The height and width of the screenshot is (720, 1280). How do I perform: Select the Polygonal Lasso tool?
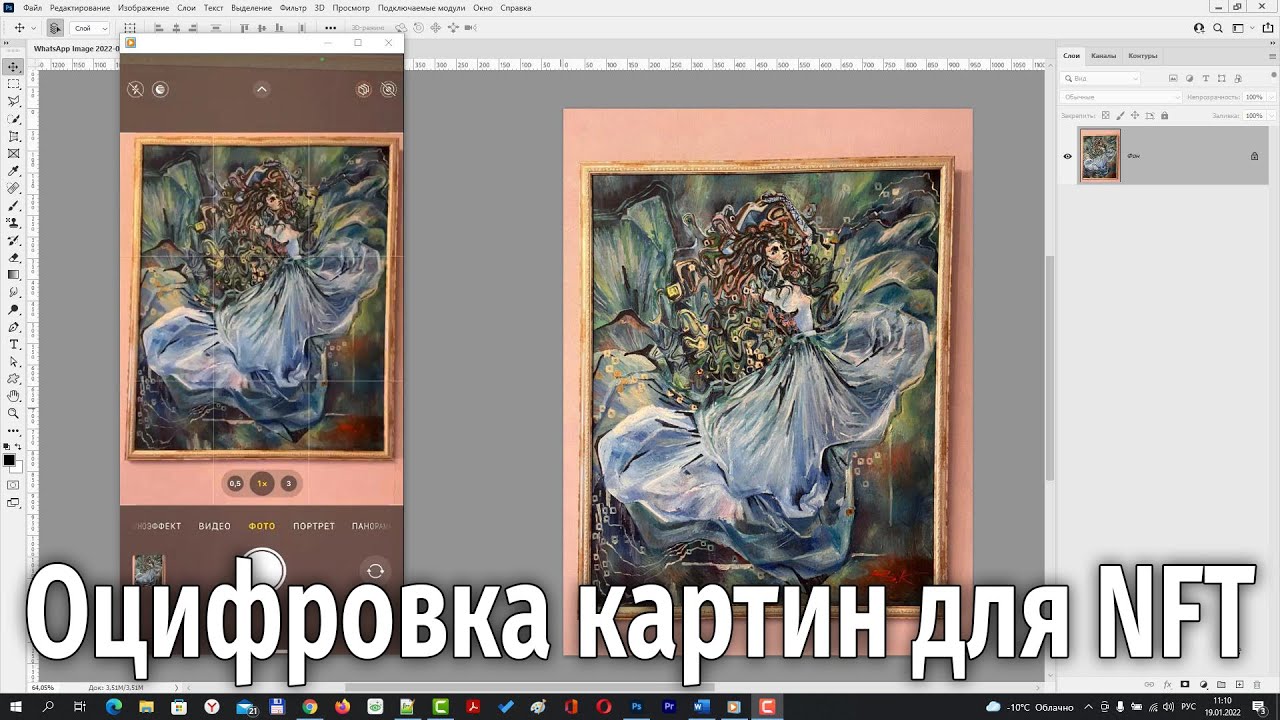[x=13, y=101]
